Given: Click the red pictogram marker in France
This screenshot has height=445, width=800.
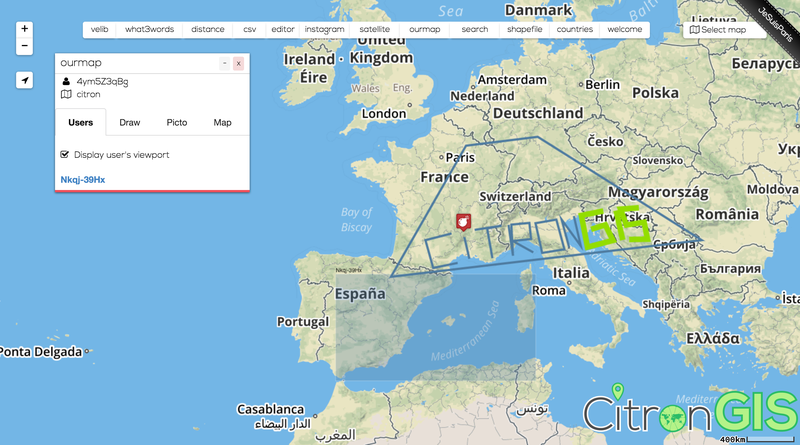Looking at the screenshot, I should click(463, 222).
